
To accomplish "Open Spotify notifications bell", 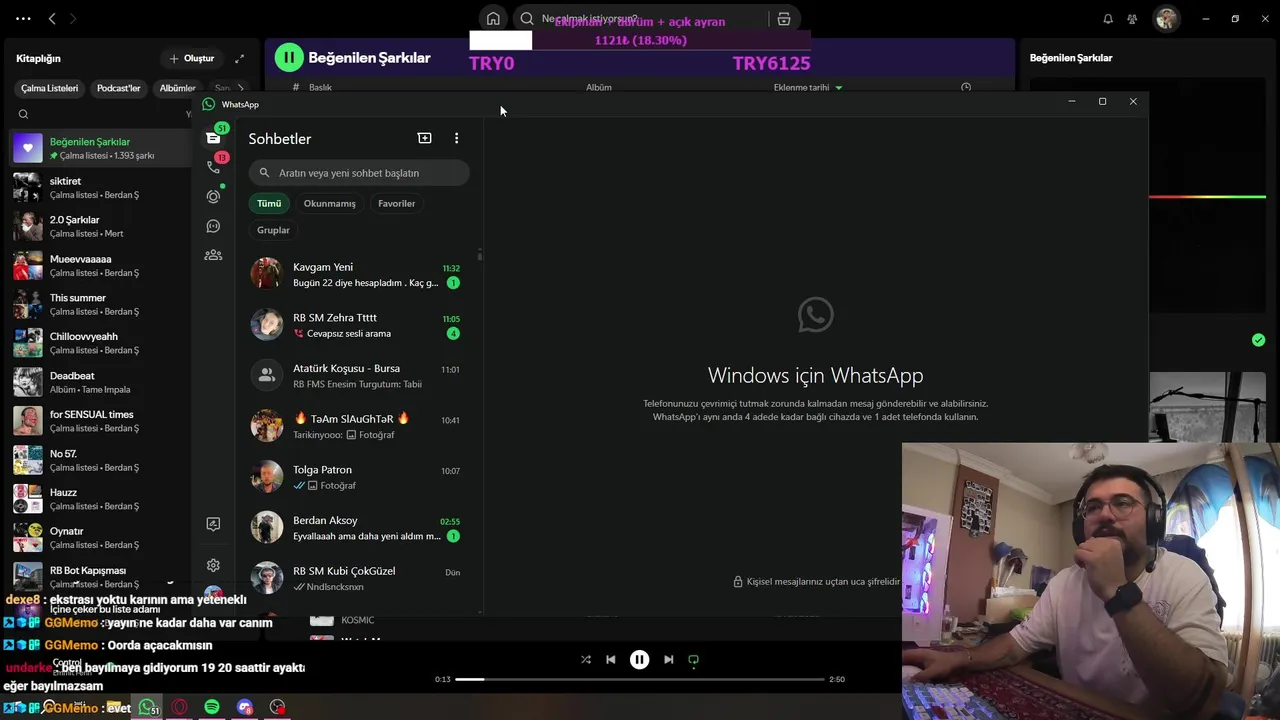I will click(x=1108, y=18).
